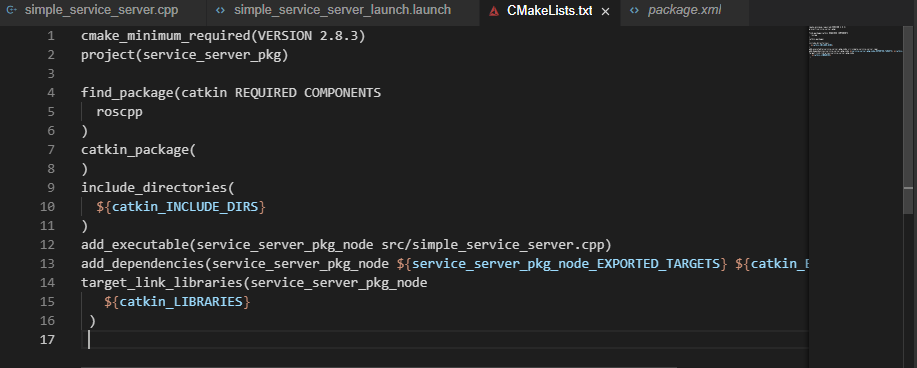The height and width of the screenshot is (368, 917).
Task: Click the catkin_package( text on line 7
Action: [139, 150]
